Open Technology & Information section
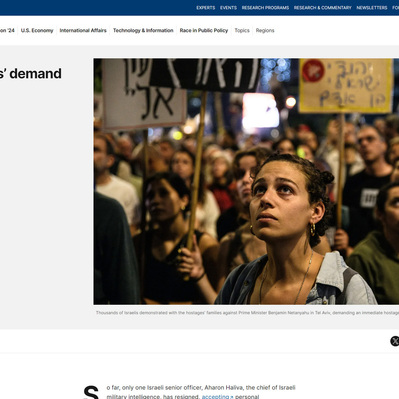The height and width of the screenshot is (399, 399). (143, 30)
